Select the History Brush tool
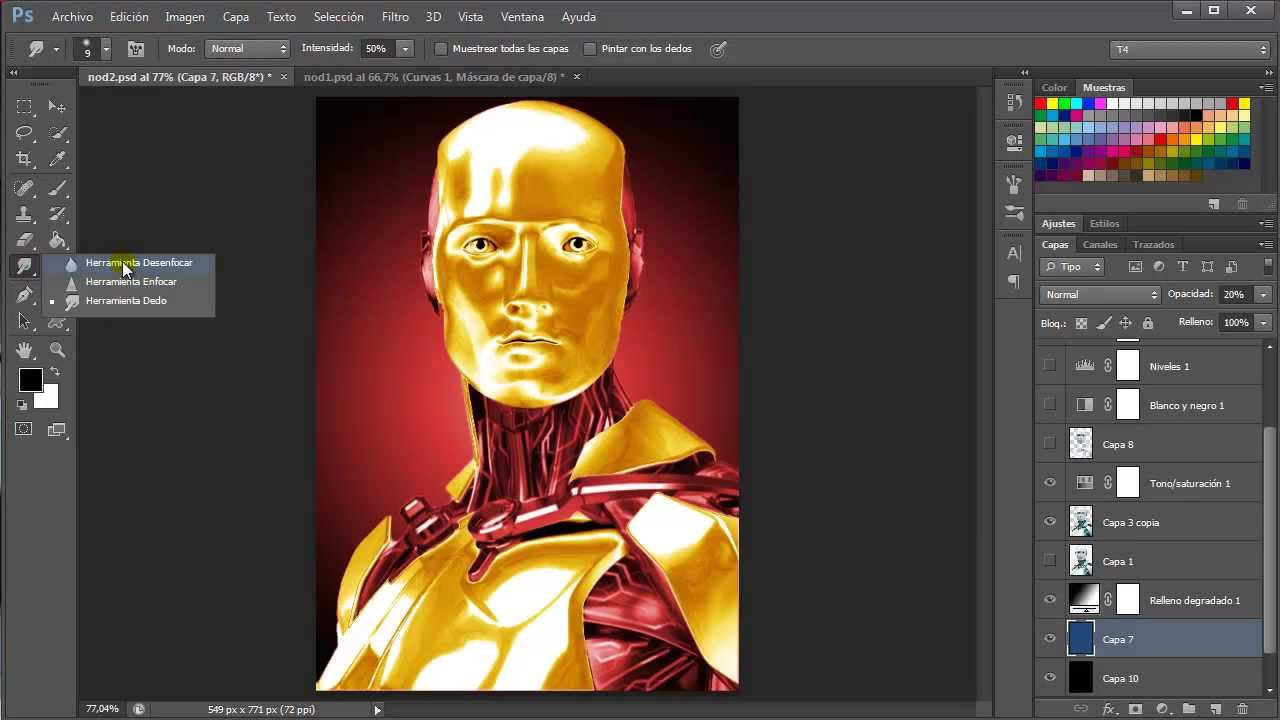 pyautogui.click(x=57, y=214)
